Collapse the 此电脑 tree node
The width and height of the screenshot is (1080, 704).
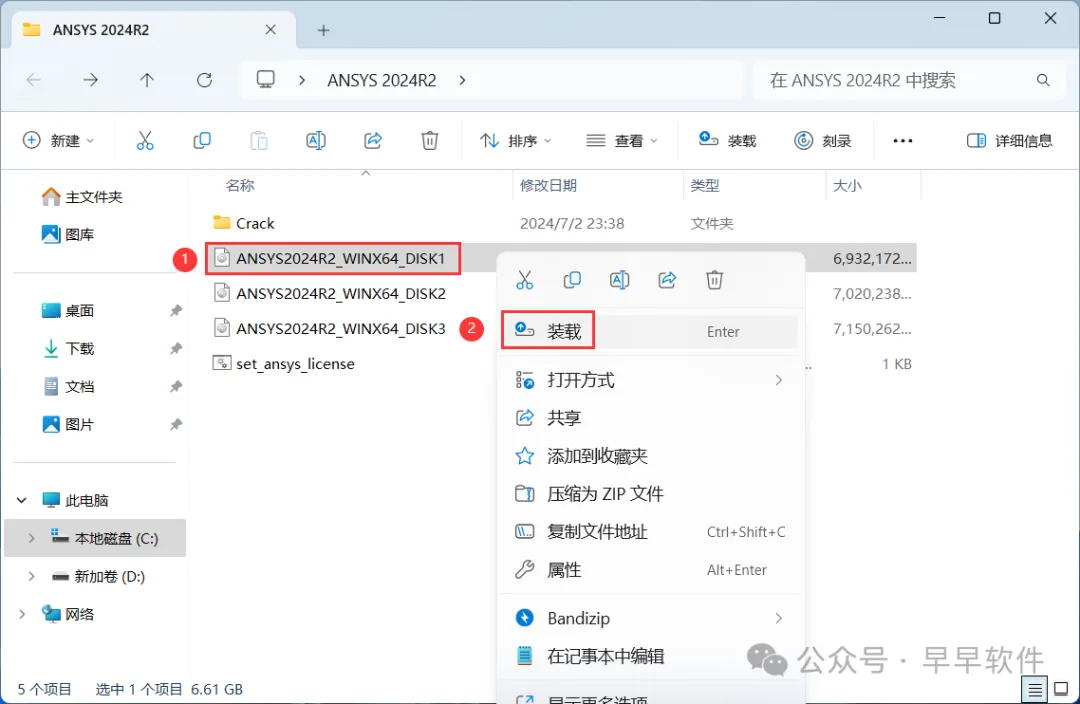(22, 500)
